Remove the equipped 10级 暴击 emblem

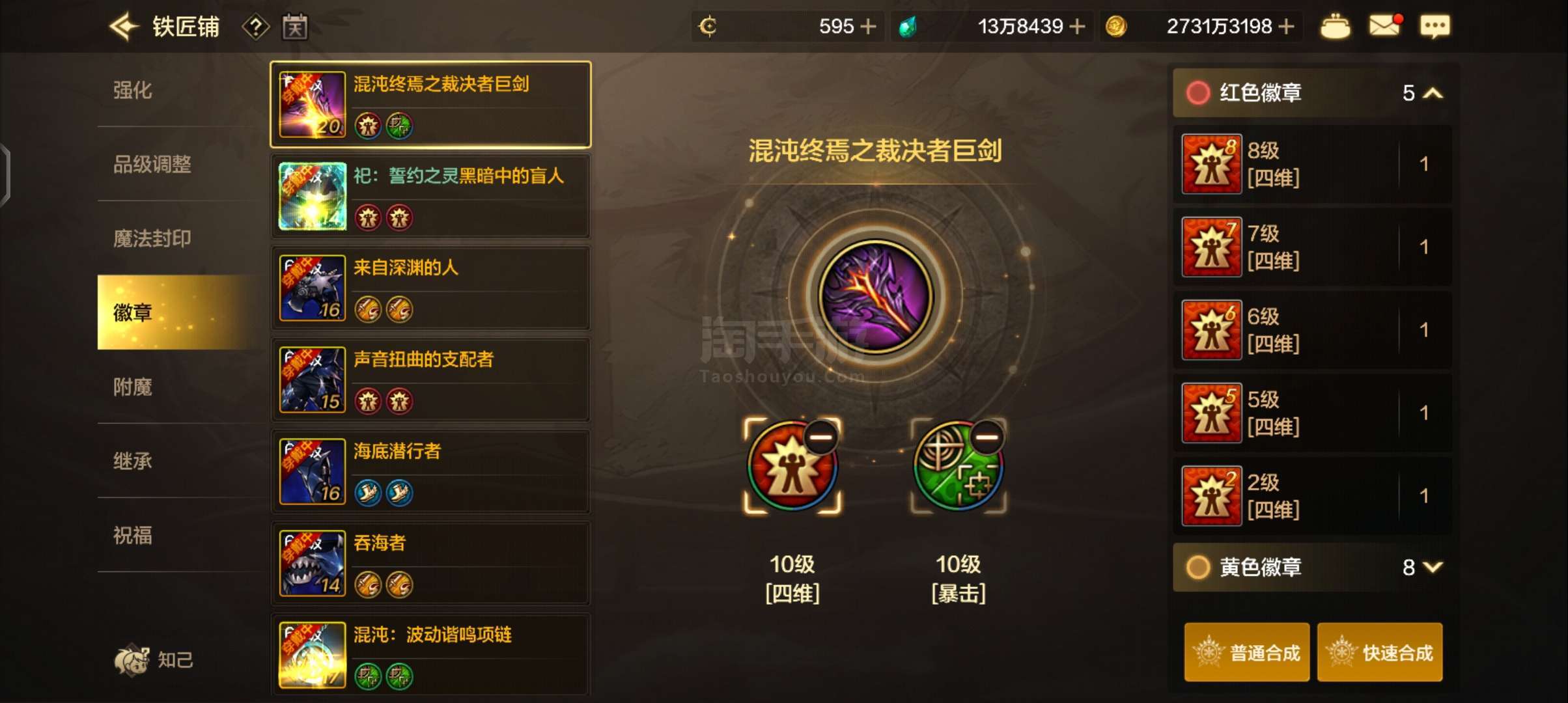pyautogui.click(x=987, y=437)
